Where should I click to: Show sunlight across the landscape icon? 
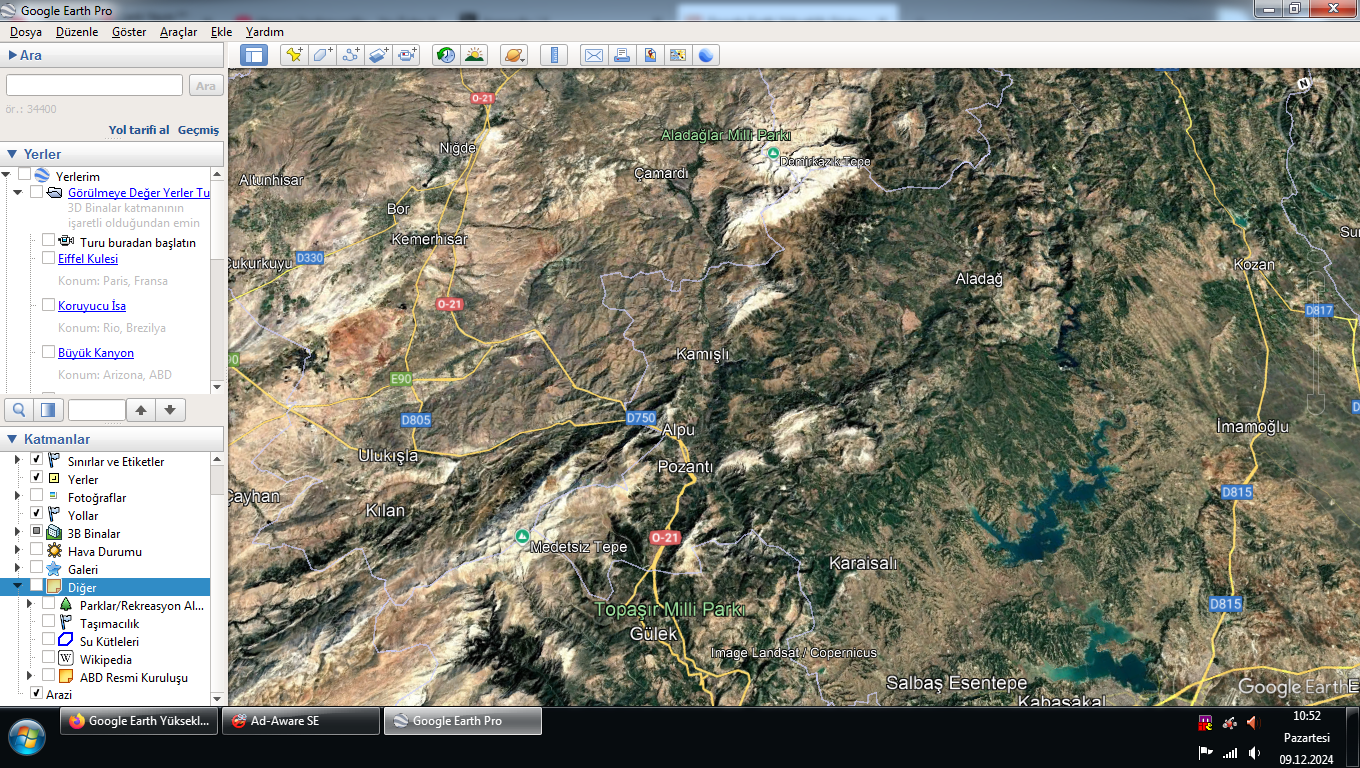tap(474, 55)
